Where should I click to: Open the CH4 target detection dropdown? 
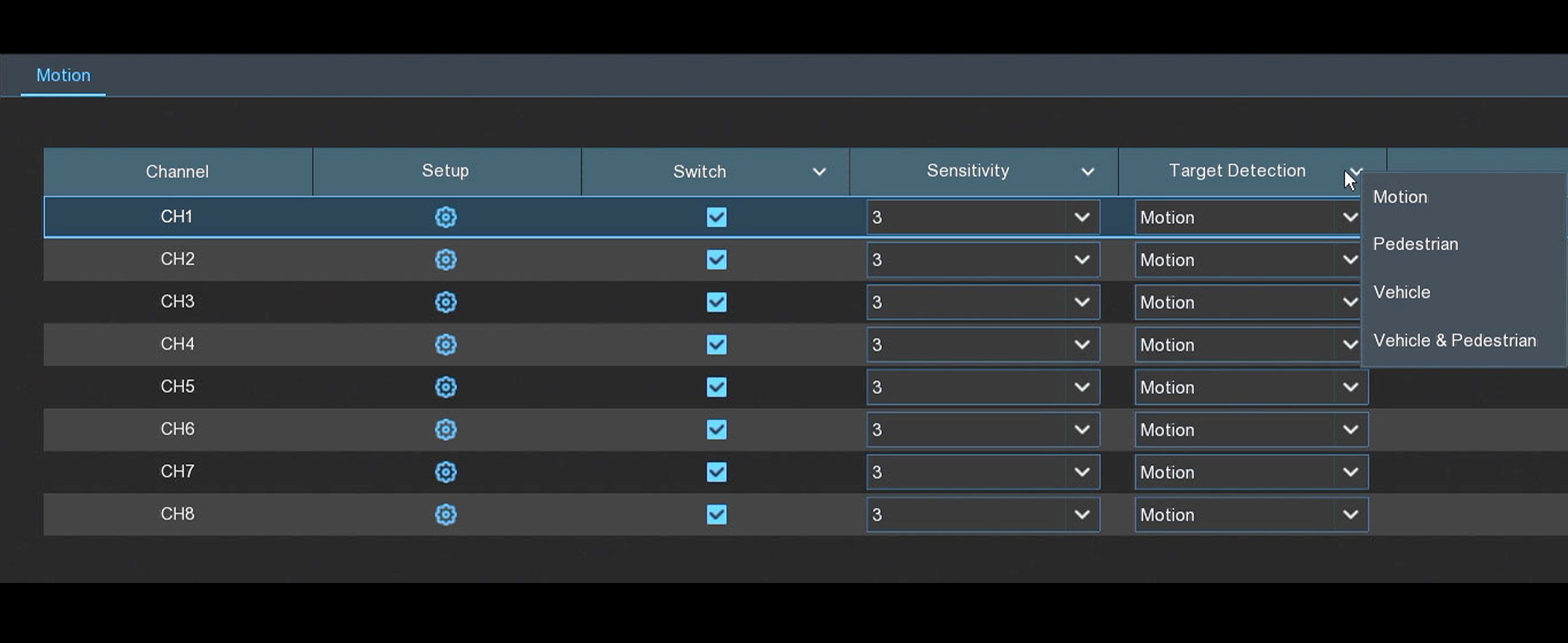tap(1248, 345)
